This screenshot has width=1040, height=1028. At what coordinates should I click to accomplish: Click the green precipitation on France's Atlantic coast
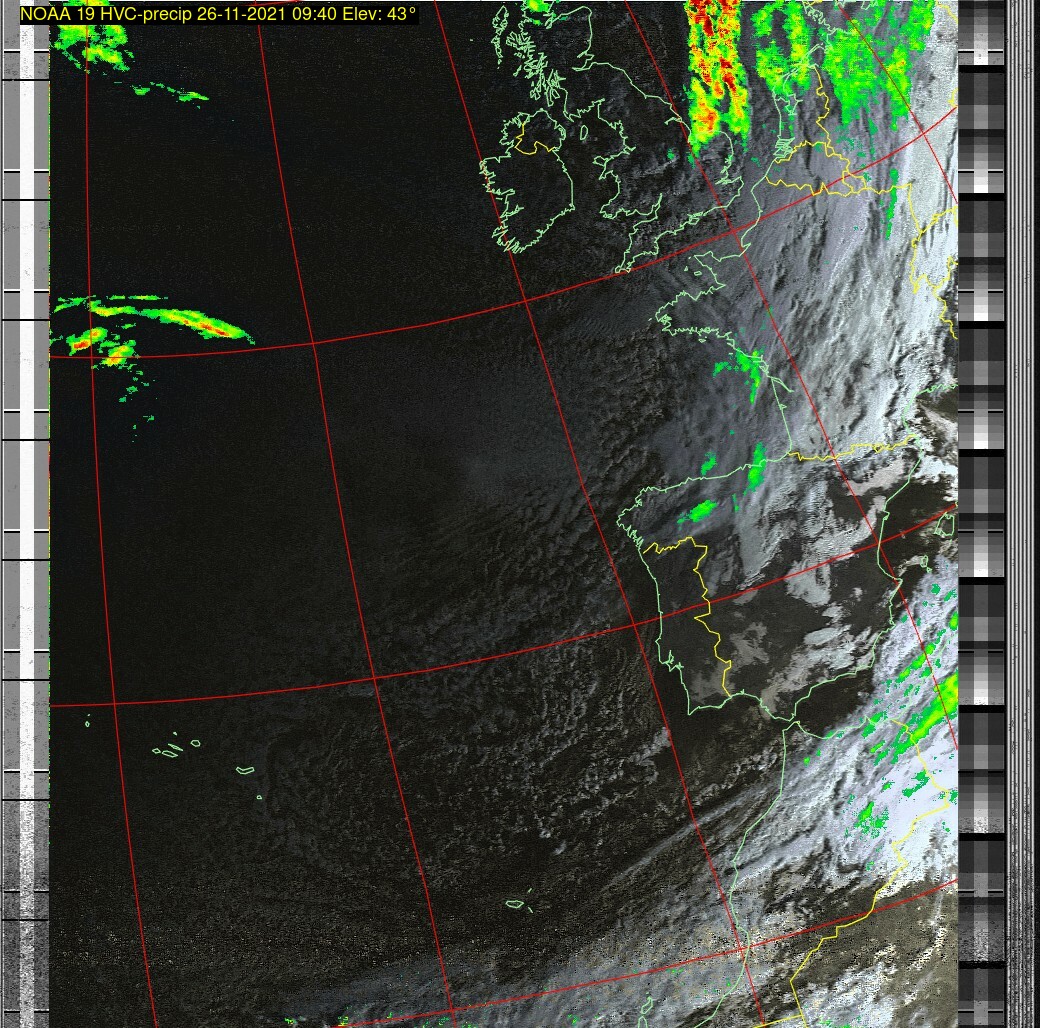point(745,366)
